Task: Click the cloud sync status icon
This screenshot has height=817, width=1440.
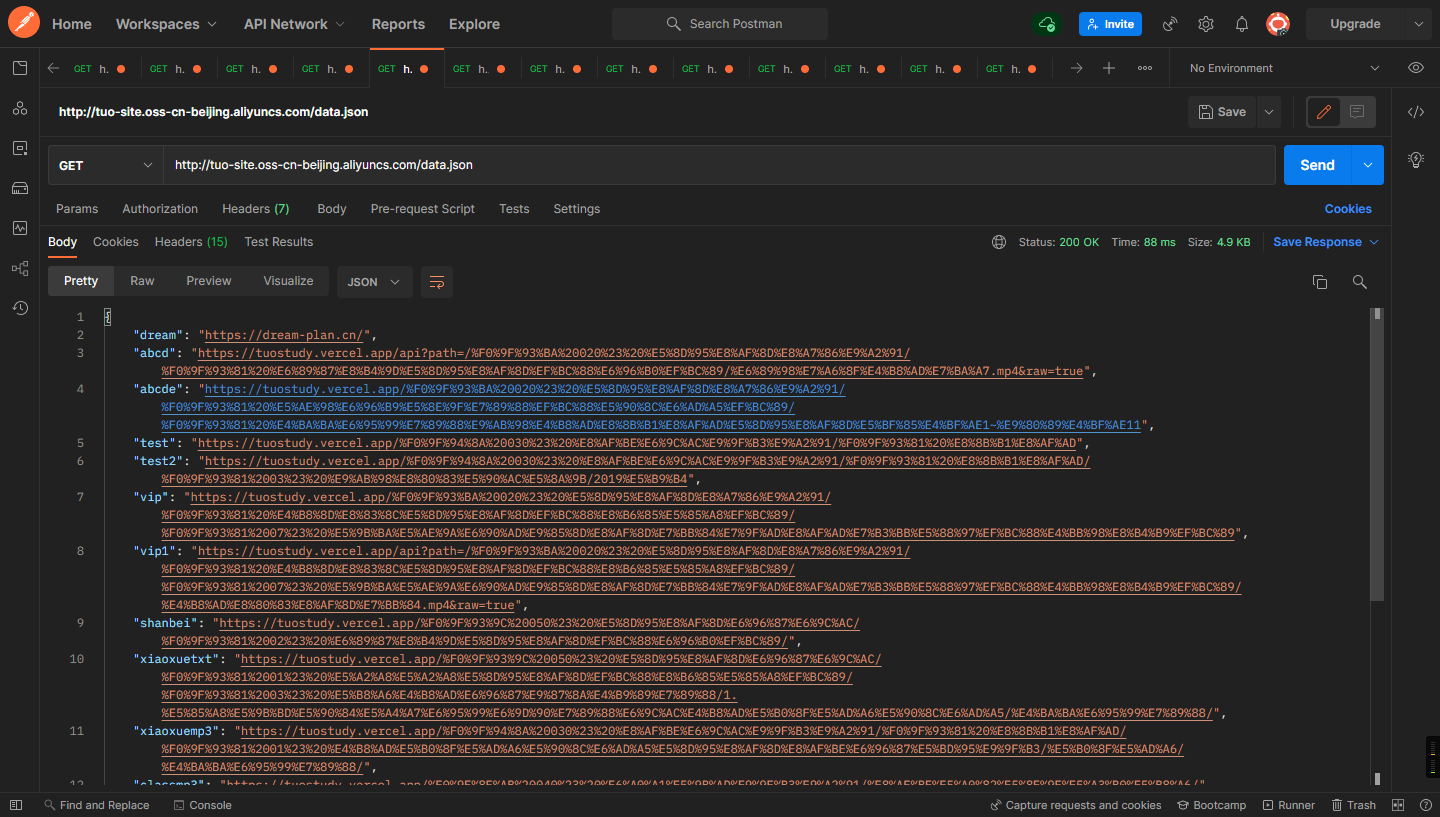Action: 1047,24
